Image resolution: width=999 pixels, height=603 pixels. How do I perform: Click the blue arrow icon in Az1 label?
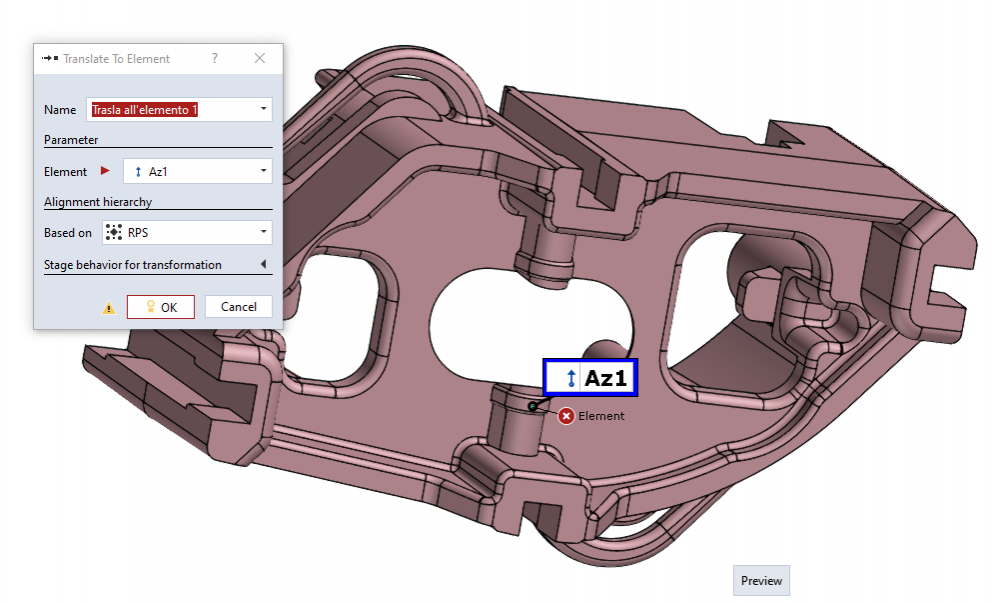(570, 378)
